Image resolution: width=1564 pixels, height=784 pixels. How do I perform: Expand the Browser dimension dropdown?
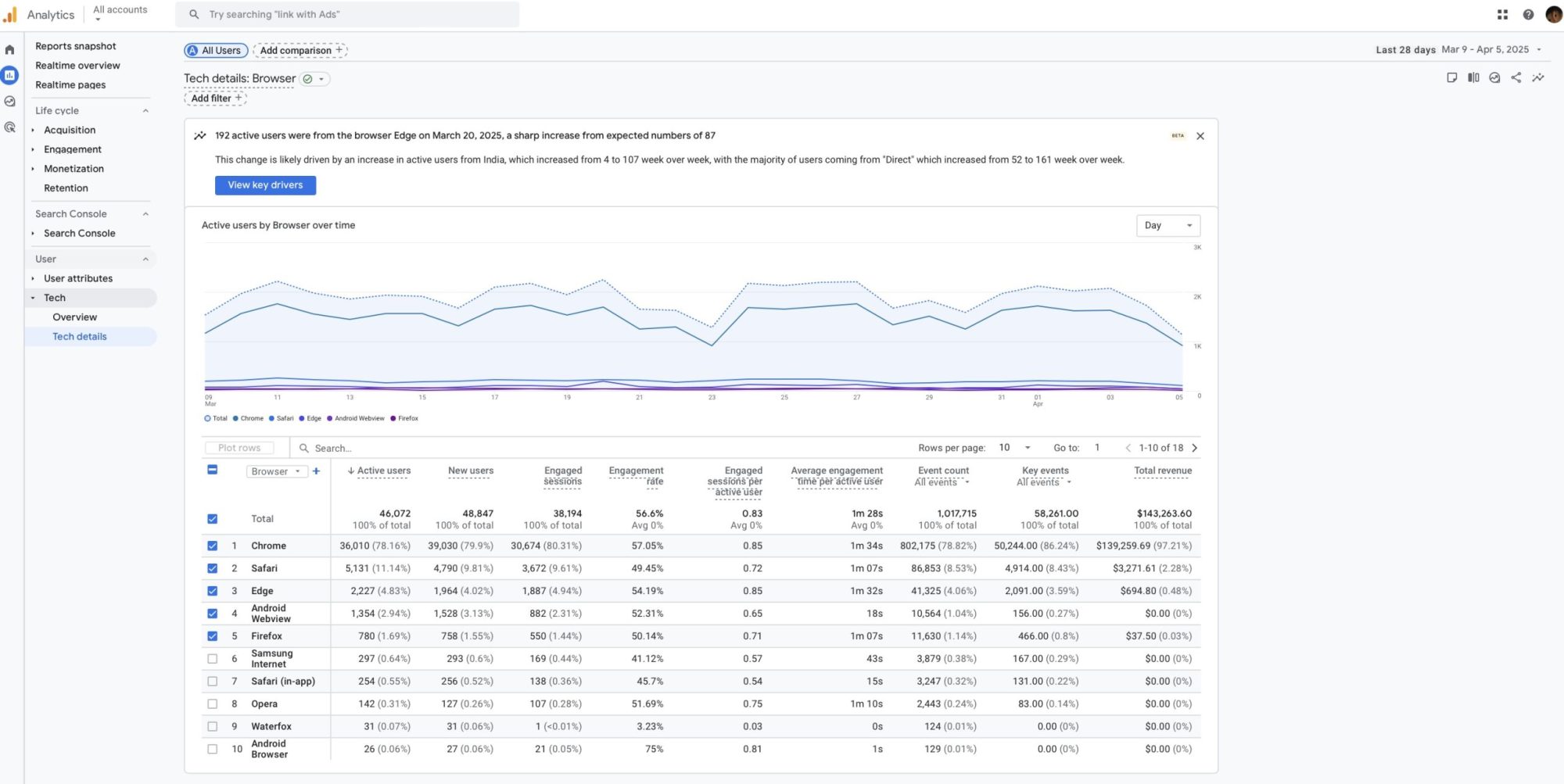pos(275,471)
